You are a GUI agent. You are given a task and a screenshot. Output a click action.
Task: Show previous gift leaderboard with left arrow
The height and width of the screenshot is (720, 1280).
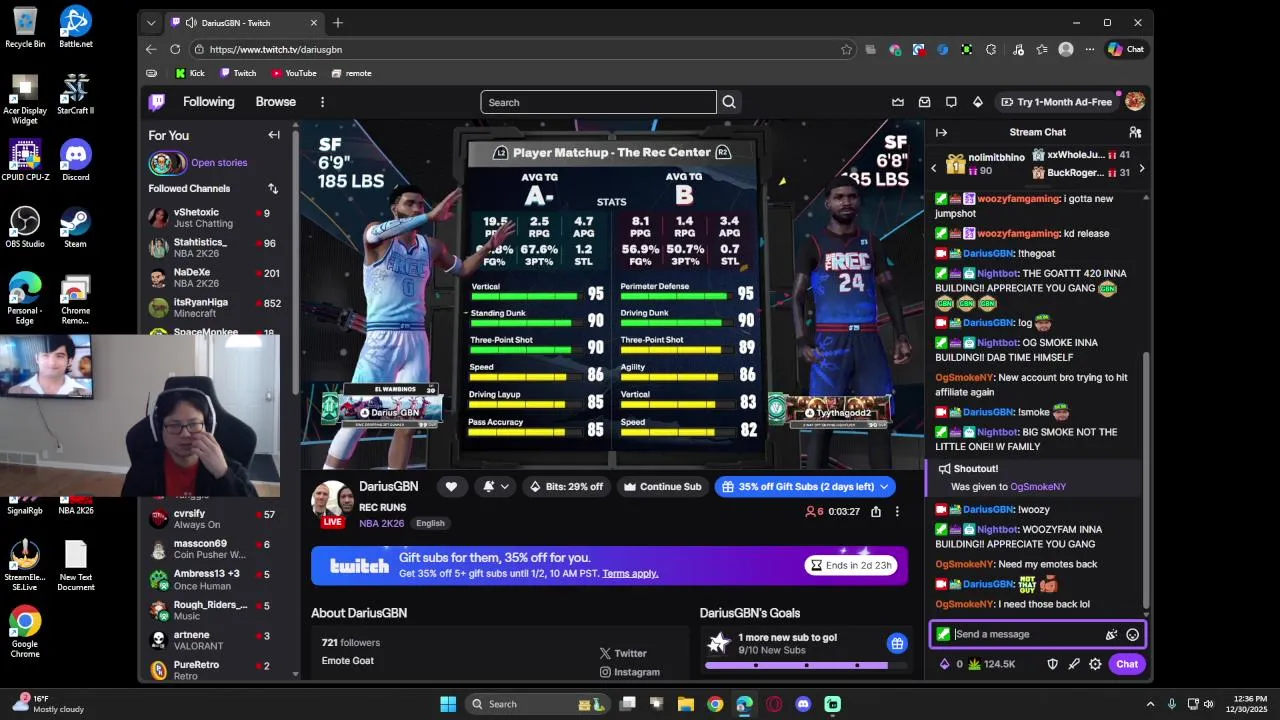coord(934,168)
